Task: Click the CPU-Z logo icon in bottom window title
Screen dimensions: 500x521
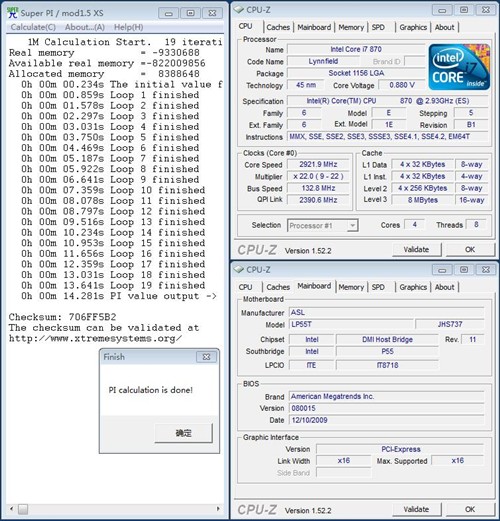Action: [x=238, y=269]
